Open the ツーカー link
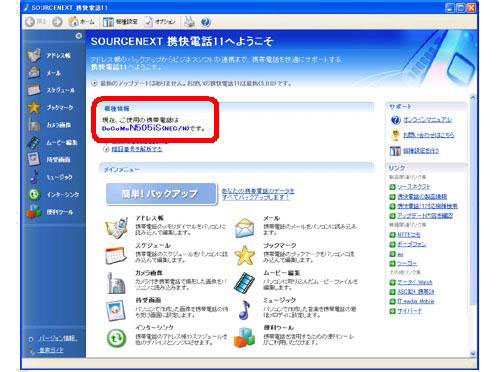This screenshot has height=372, width=500. point(407,263)
